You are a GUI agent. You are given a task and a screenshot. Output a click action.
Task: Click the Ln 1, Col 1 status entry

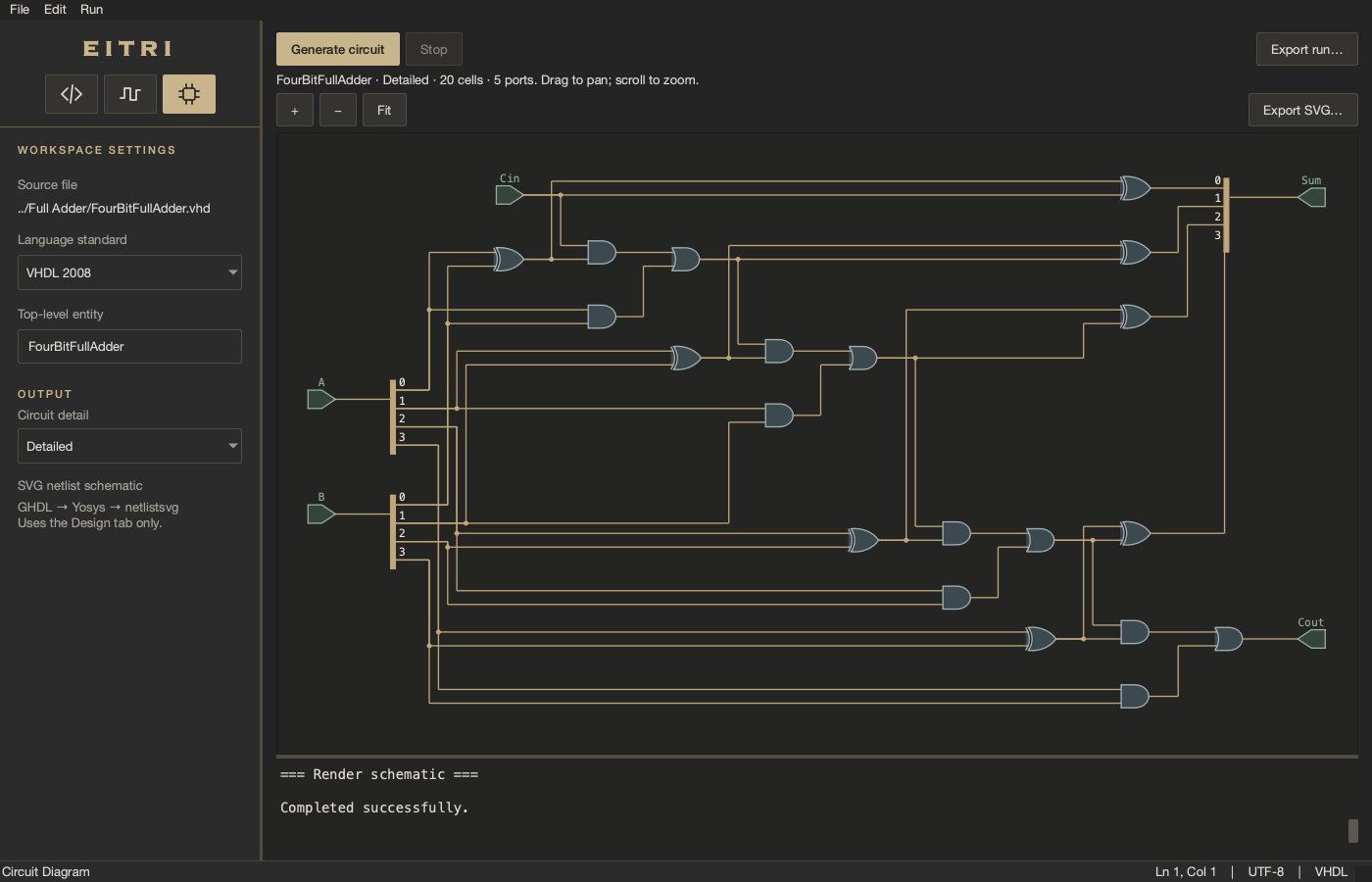(x=1186, y=871)
